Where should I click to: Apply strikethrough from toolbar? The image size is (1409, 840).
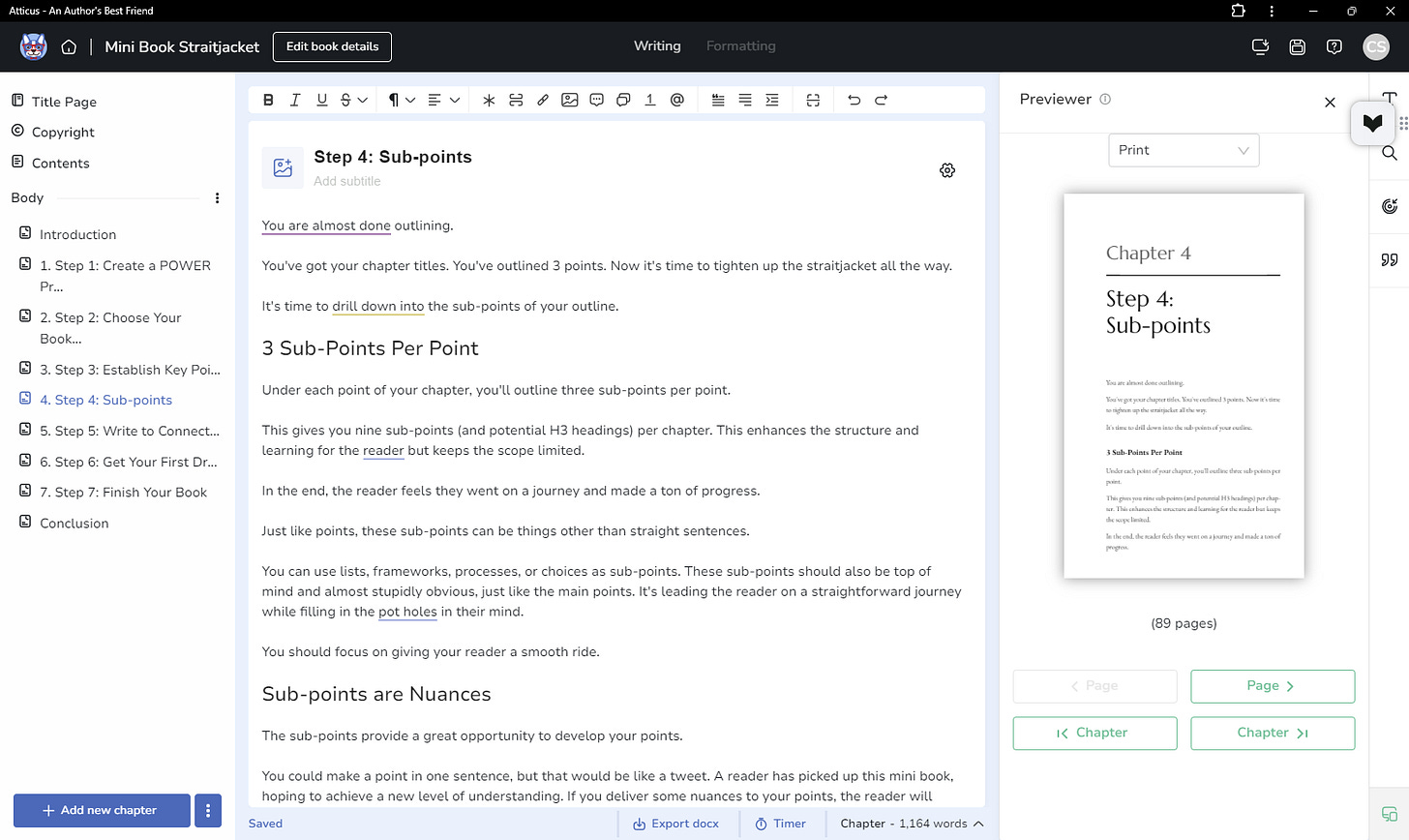346,100
